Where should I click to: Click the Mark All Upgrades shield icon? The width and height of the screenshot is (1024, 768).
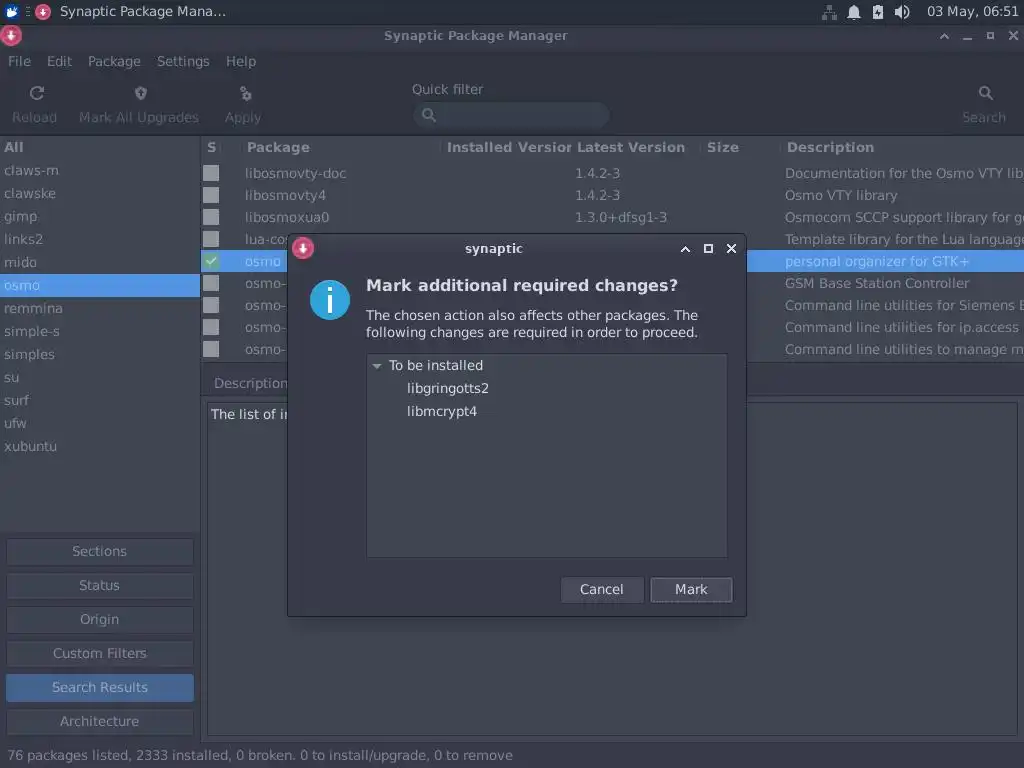tap(140, 93)
